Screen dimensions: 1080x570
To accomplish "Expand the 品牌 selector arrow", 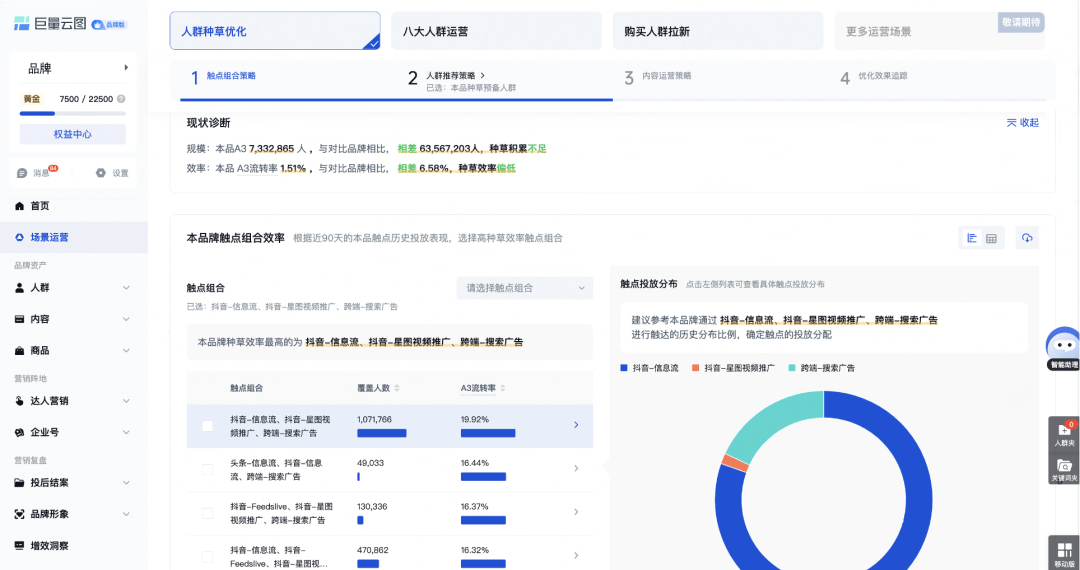I will 126,67.
